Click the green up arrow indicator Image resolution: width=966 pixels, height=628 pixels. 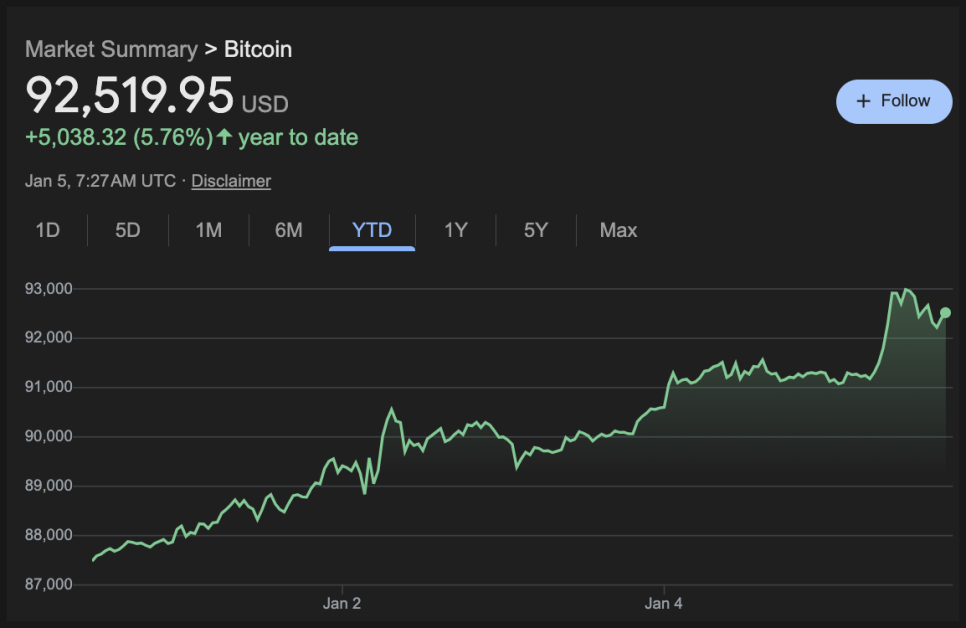(x=224, y=138)
